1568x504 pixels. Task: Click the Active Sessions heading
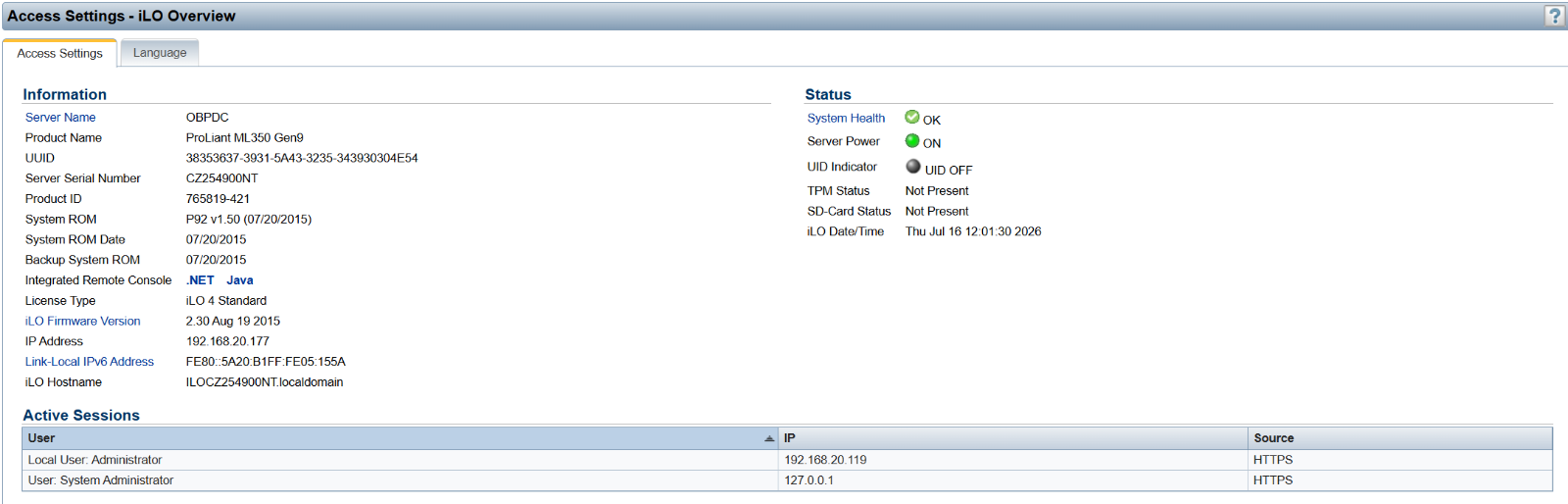(81, 416)
